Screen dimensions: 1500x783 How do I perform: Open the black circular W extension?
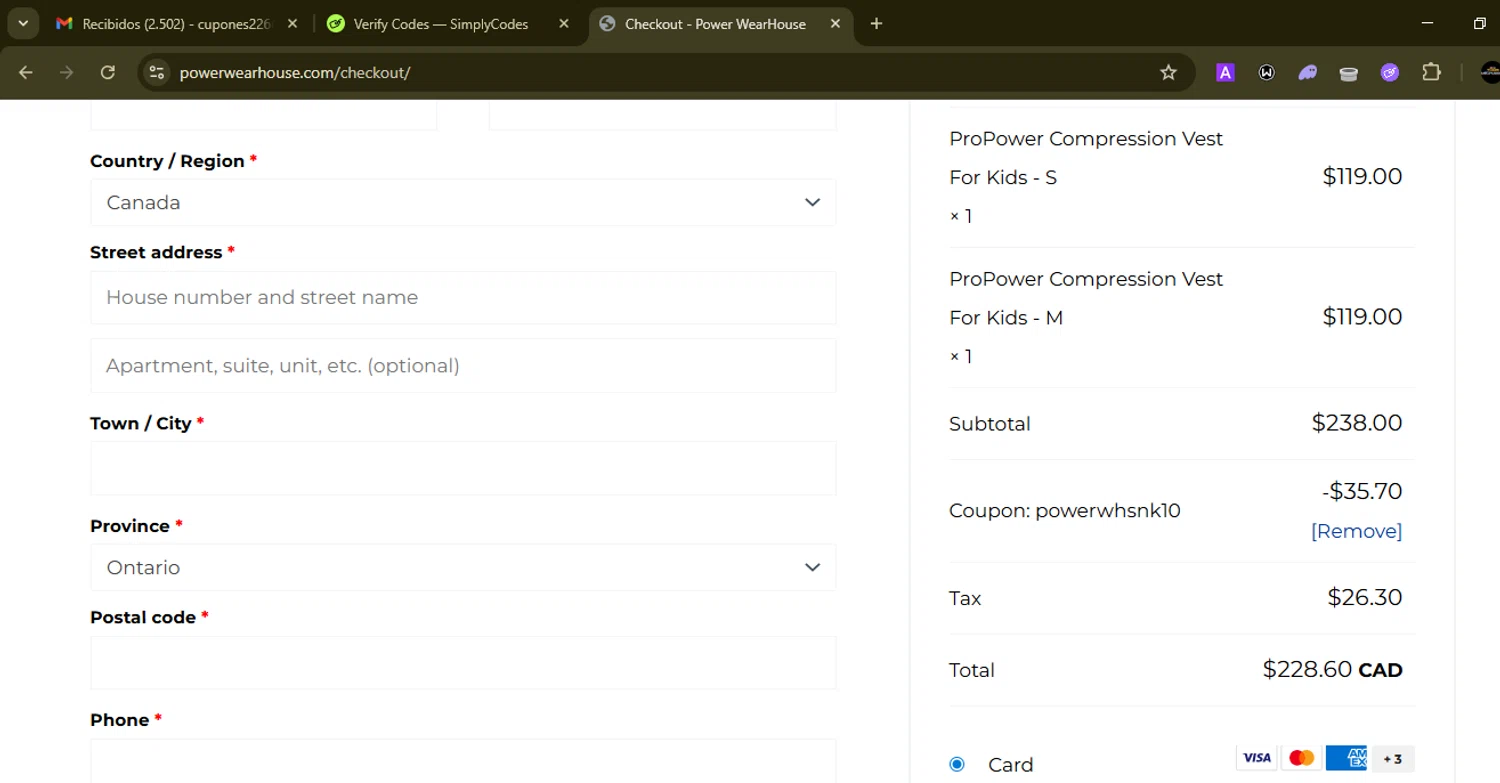click(1266, 72)
